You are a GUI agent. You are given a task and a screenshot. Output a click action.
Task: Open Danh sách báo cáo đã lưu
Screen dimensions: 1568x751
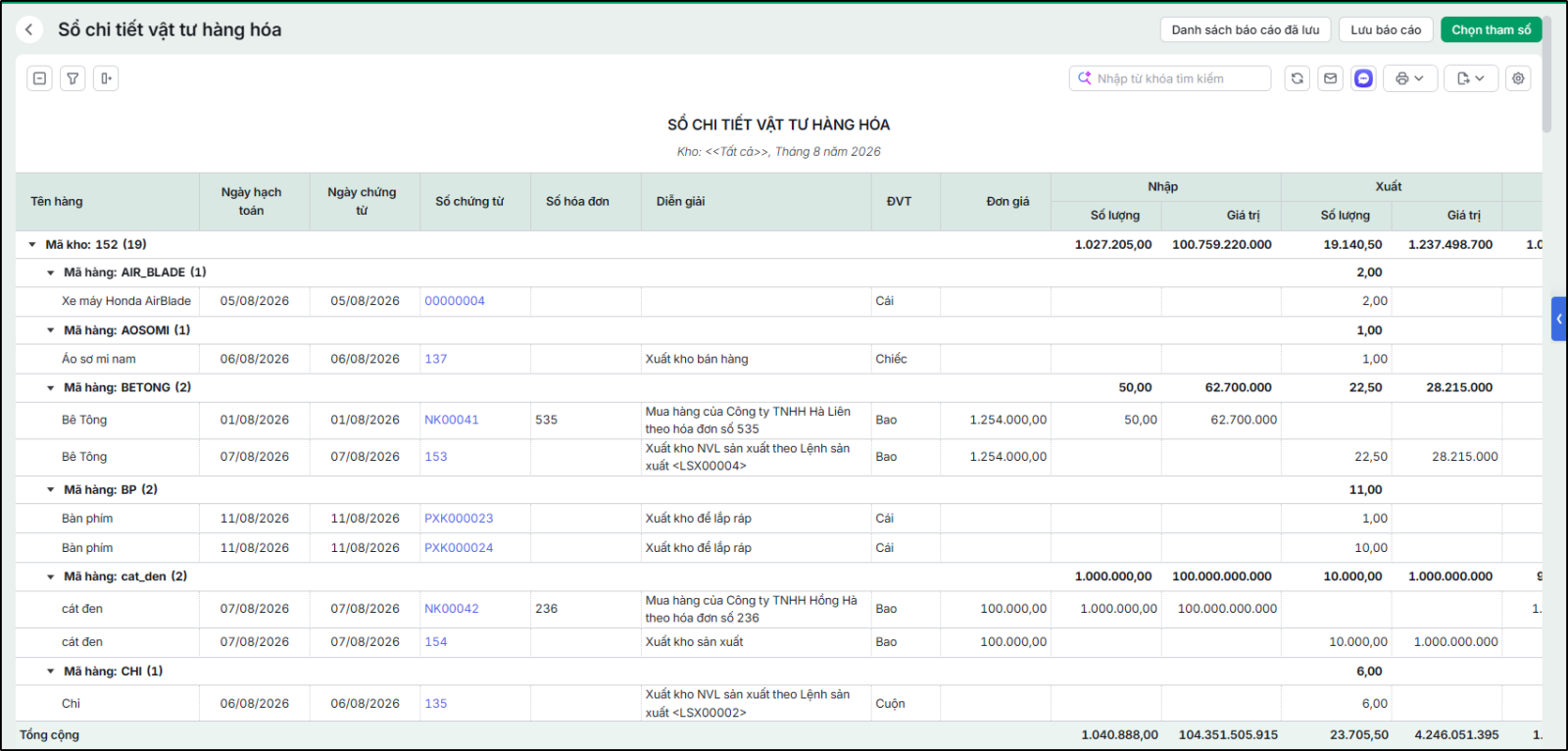pos(1246,29)
